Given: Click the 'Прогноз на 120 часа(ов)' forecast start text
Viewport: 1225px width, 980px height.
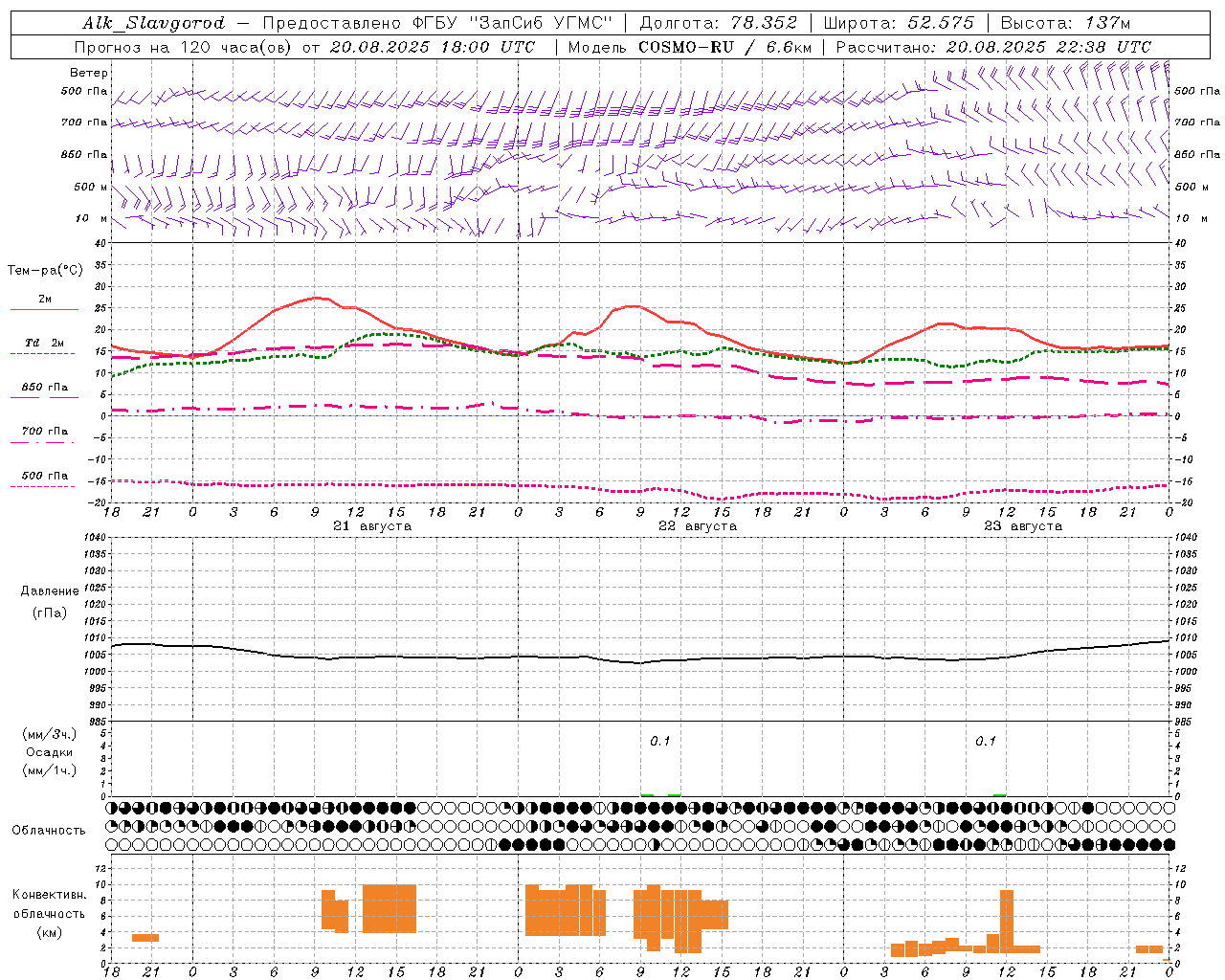Looking at the screenshot, I should (x=184, y=47).
